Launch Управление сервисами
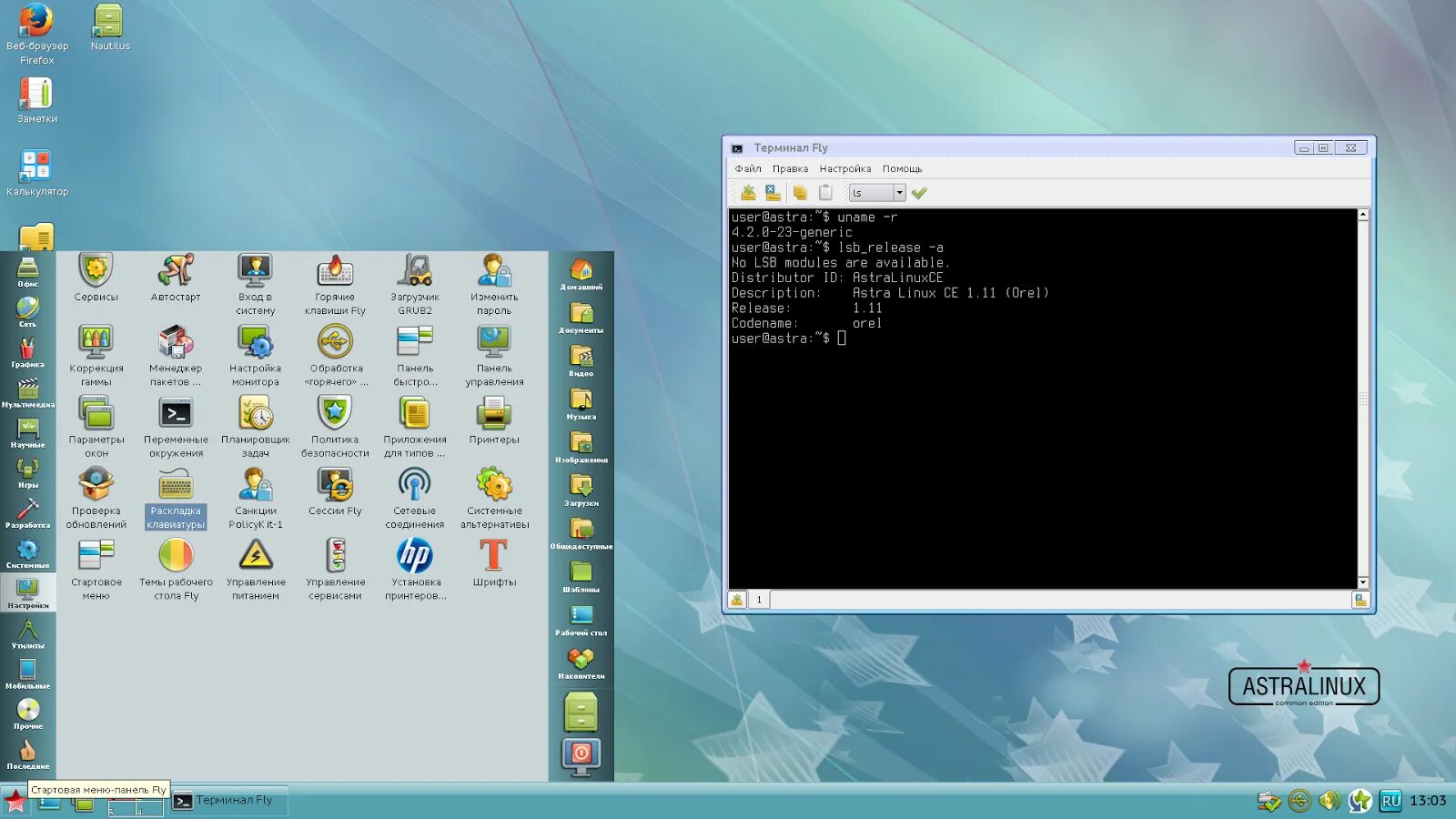 tap(335, 570)
